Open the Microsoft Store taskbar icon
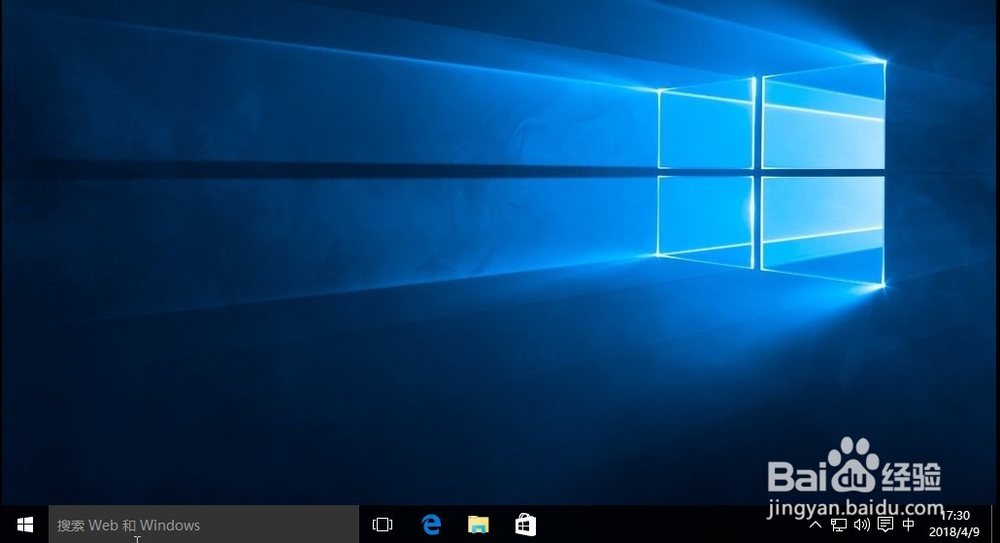The height and width of the screenshot is (543, 1000). coord(526,524)
